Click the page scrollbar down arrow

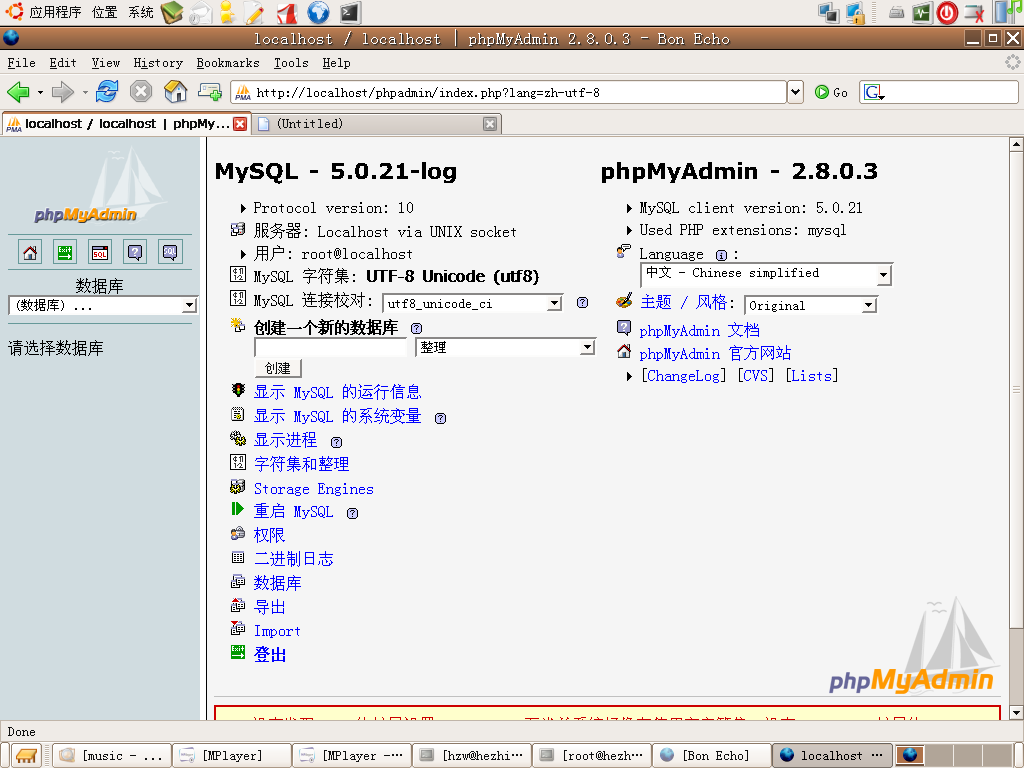(1016, 712)
